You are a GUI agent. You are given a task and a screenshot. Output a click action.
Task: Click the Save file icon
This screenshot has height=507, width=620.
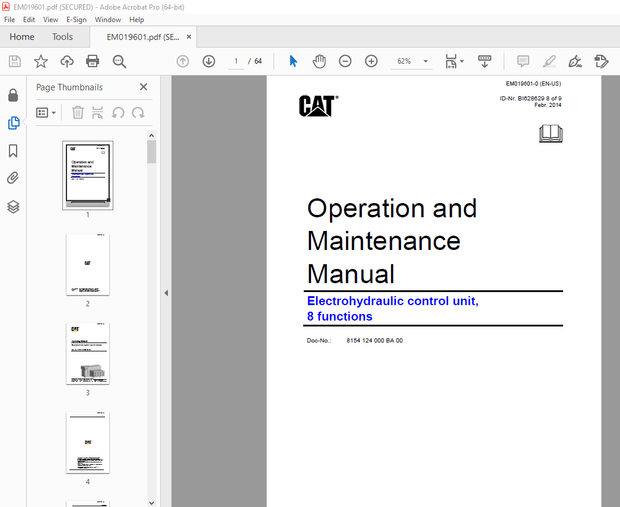point(15,61)
